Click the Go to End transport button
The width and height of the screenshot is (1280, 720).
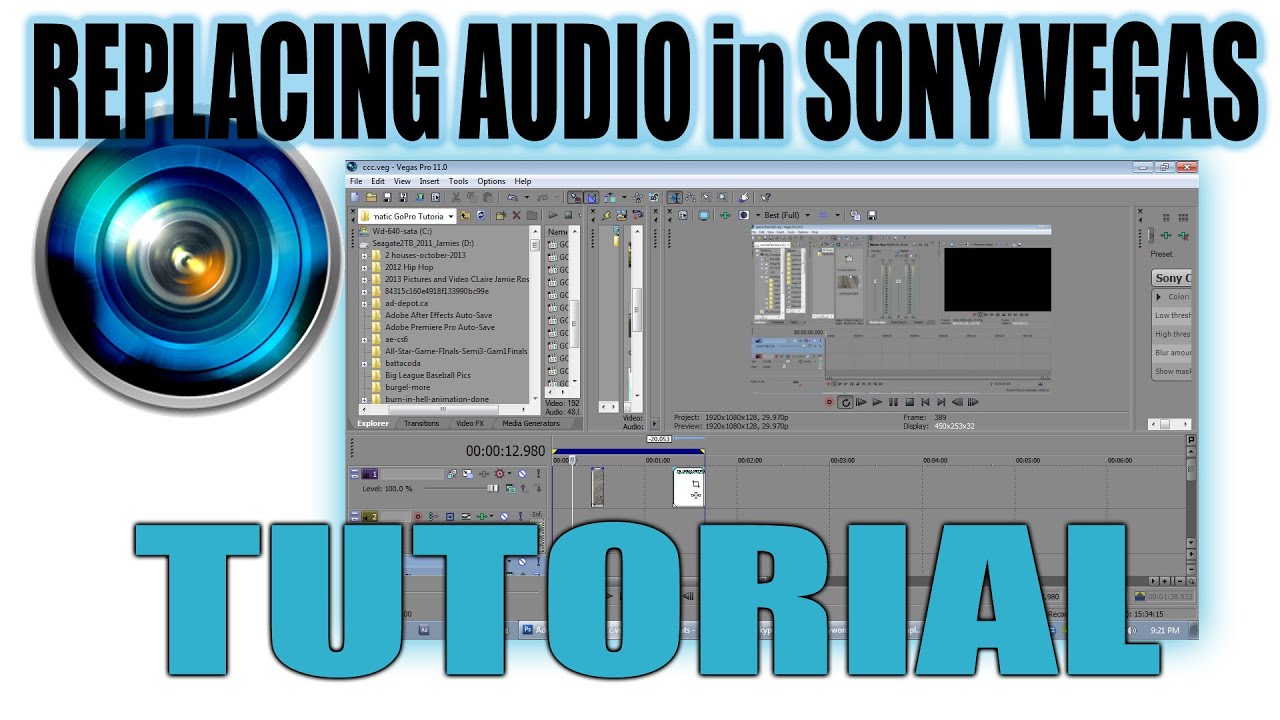pyautogui.click(x=941, y=402)
